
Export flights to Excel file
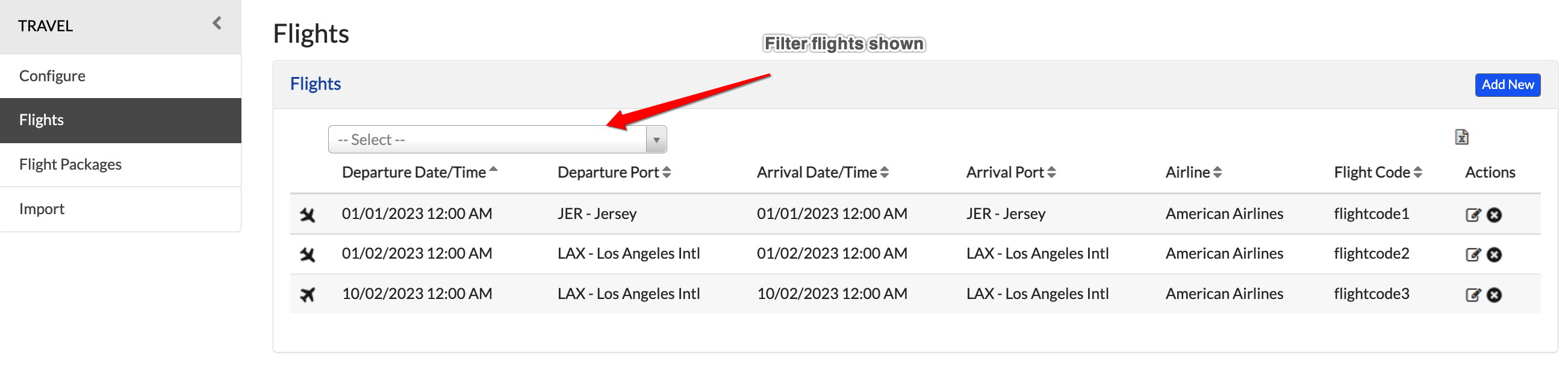[x=1461, y=138]
